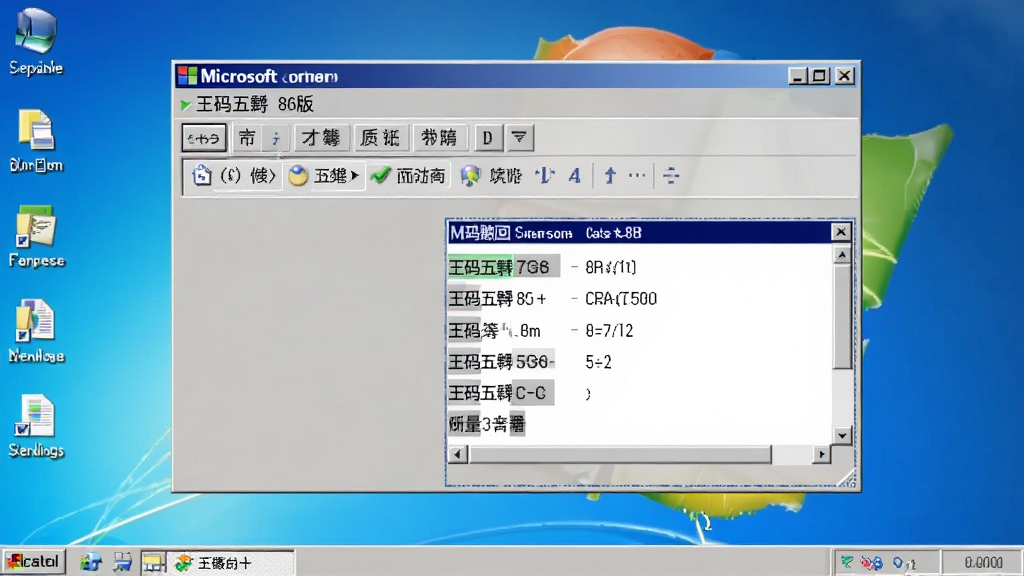Click the vertical scrollbar thumb in list panel

pyautogui.click(x=842, y=316)
